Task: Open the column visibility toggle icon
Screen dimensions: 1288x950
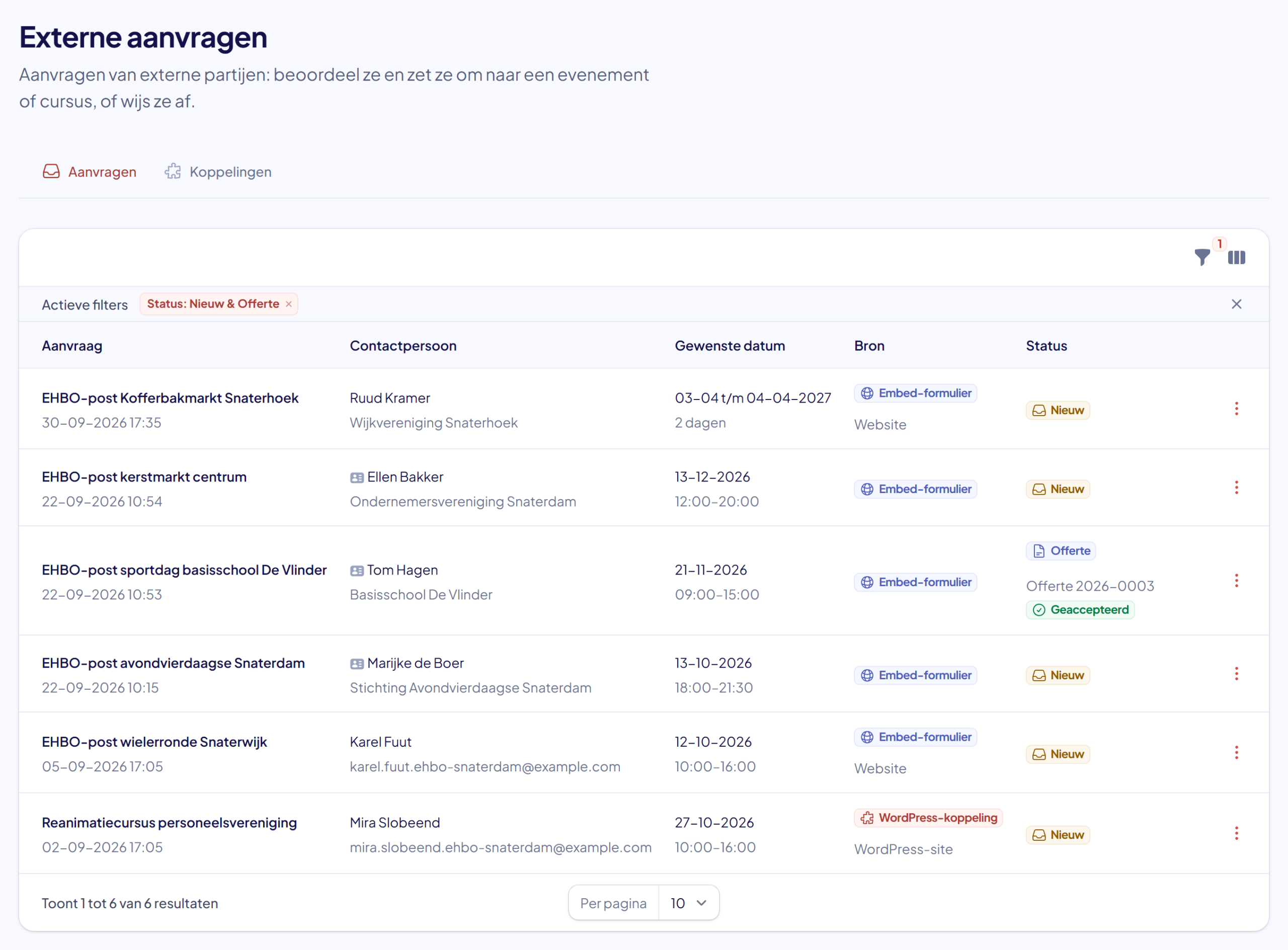Action: click(1236, 257)
